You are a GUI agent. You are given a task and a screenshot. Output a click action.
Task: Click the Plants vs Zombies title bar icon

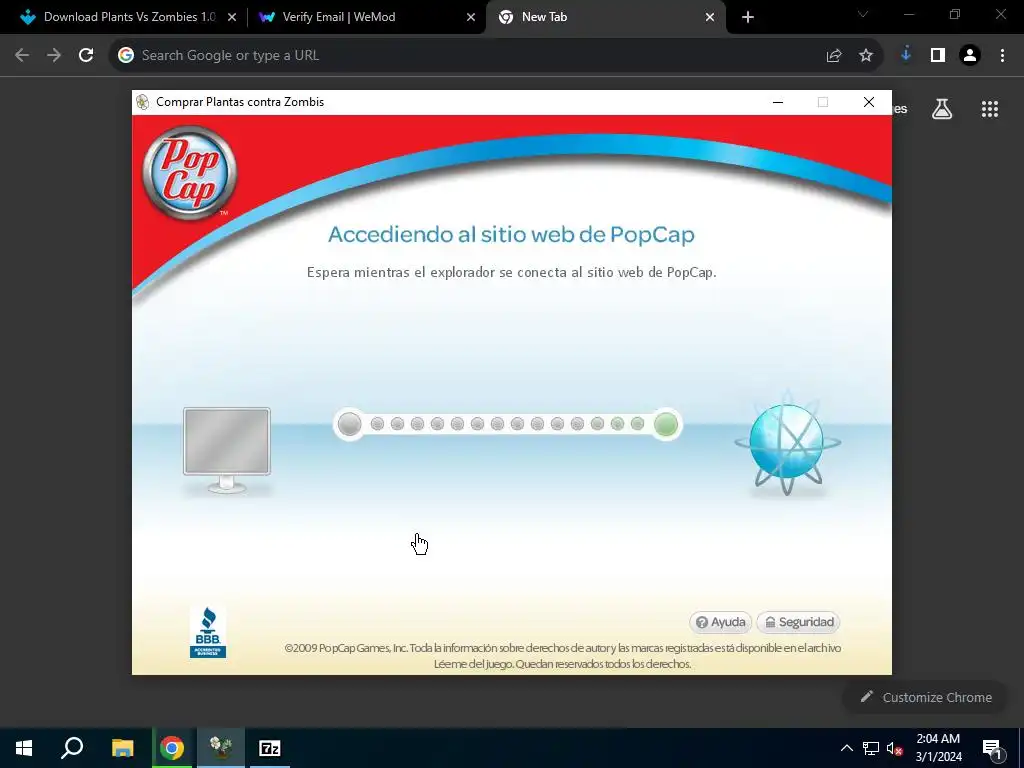pos(142,102)
